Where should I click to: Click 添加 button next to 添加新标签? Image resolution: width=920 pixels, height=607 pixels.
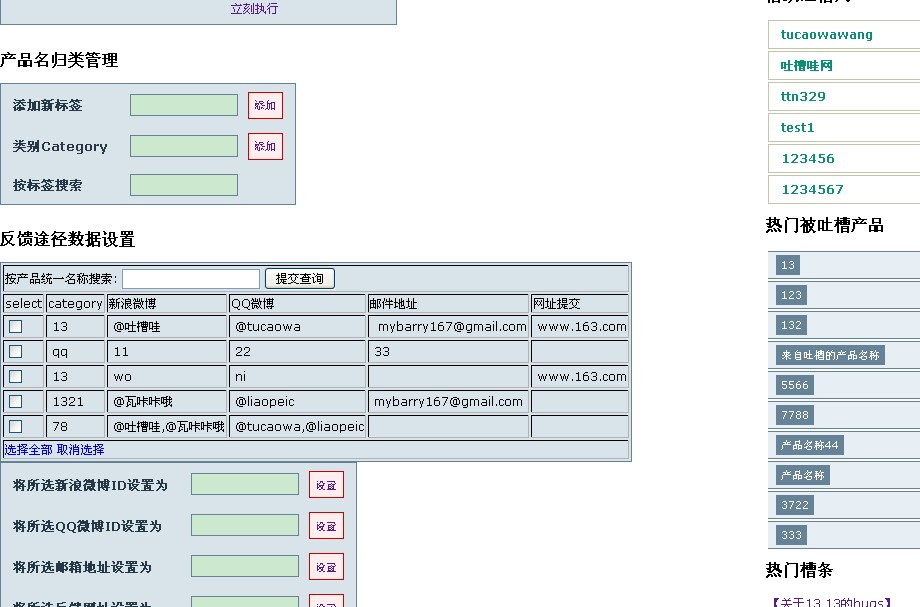point(265,105)
